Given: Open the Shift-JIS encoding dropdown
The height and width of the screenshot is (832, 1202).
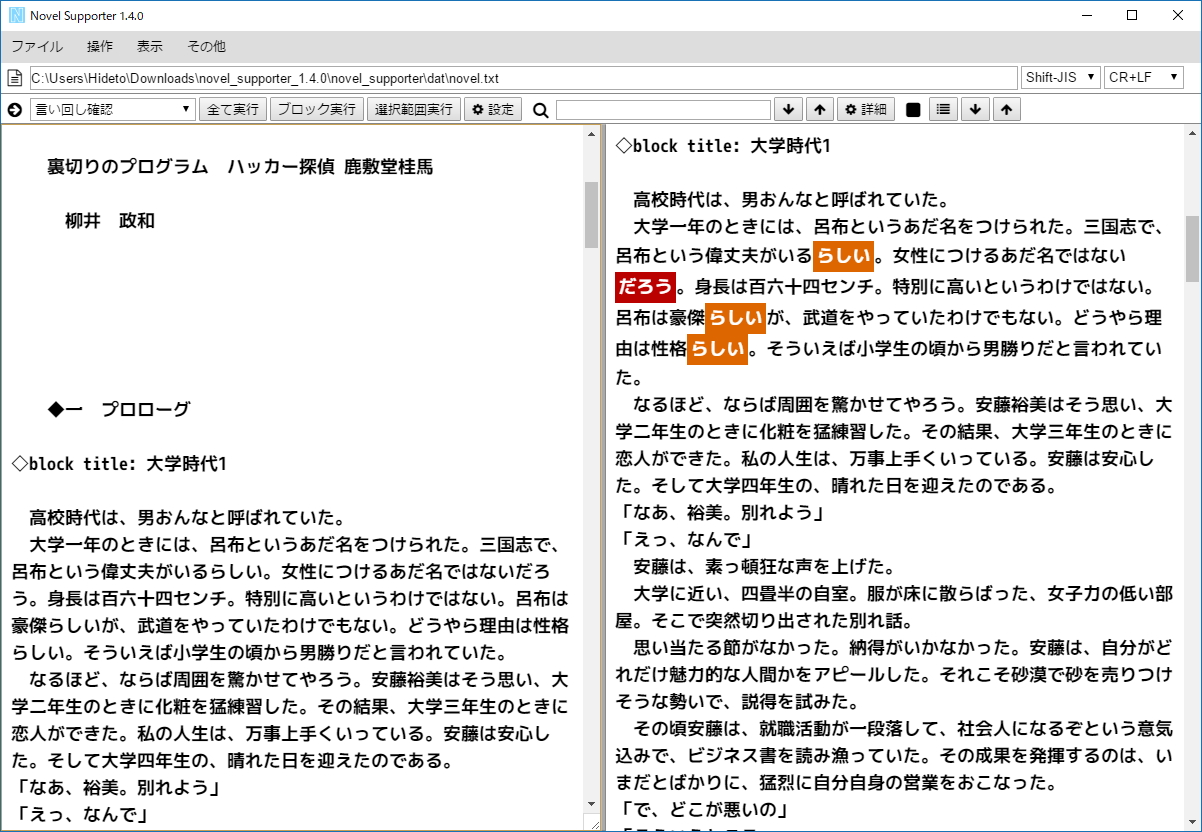Looking at the screenshot, I should pos(1059,76).
